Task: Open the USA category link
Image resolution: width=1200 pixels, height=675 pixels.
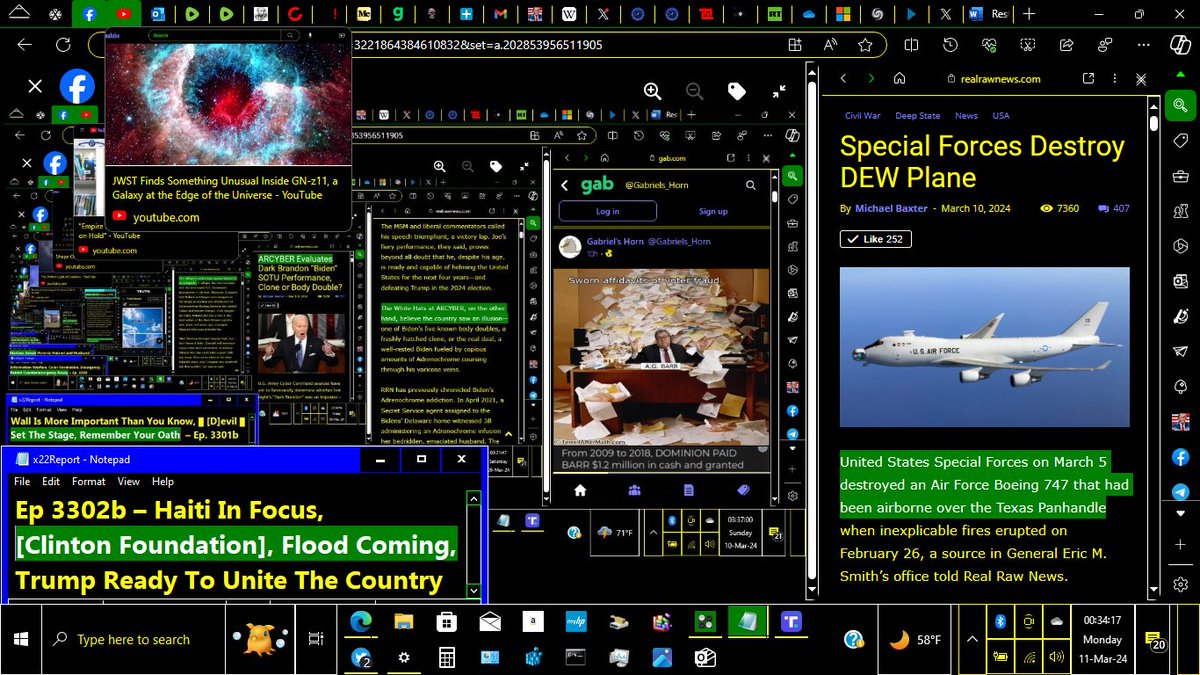Action: pos(1001,116)
